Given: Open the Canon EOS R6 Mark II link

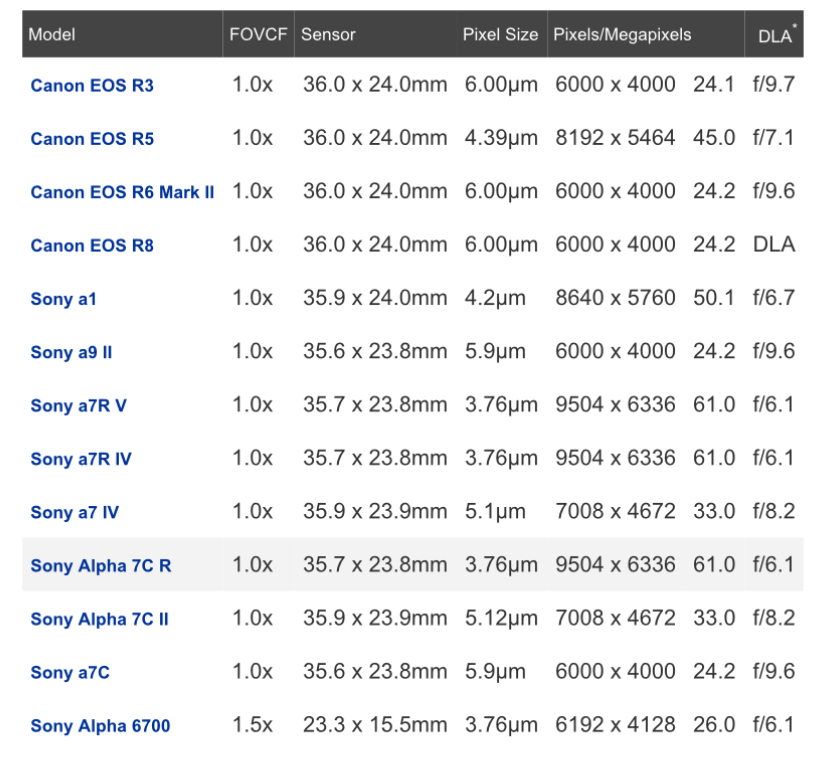Looking at the screenshot, I should 123,192.
